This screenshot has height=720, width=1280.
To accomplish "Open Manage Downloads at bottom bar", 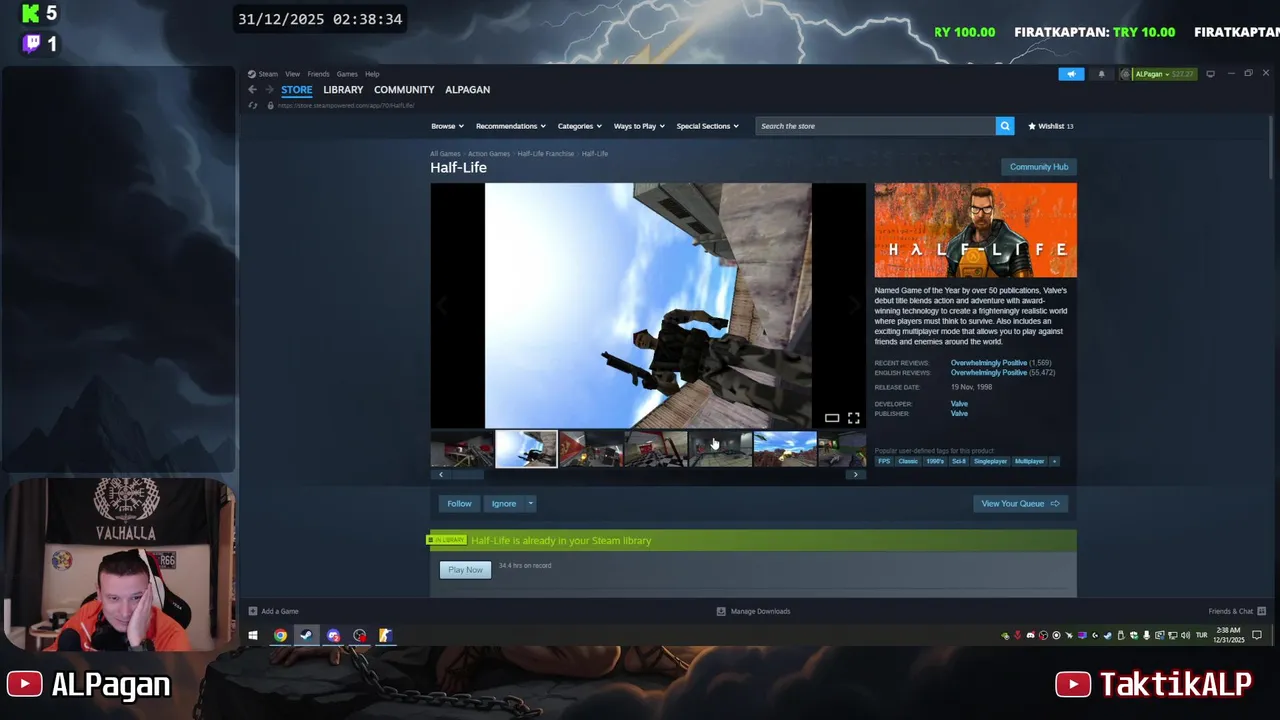I will tap(754, 611).
